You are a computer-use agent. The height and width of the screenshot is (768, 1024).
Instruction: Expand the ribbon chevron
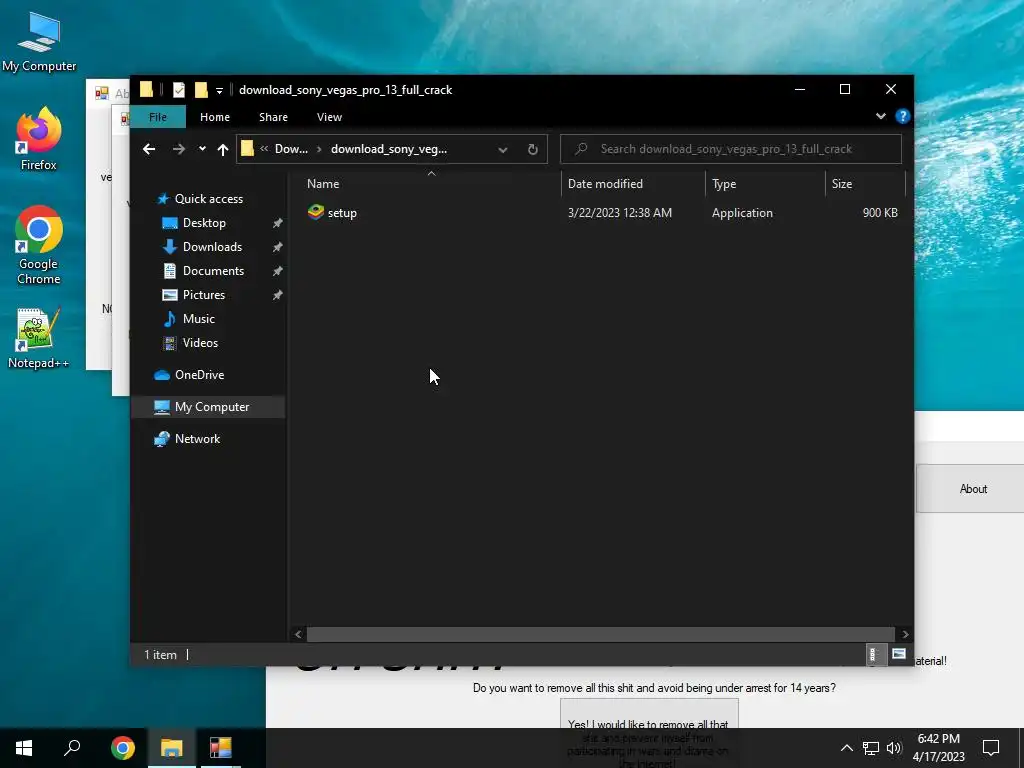[x=881, y=116]
